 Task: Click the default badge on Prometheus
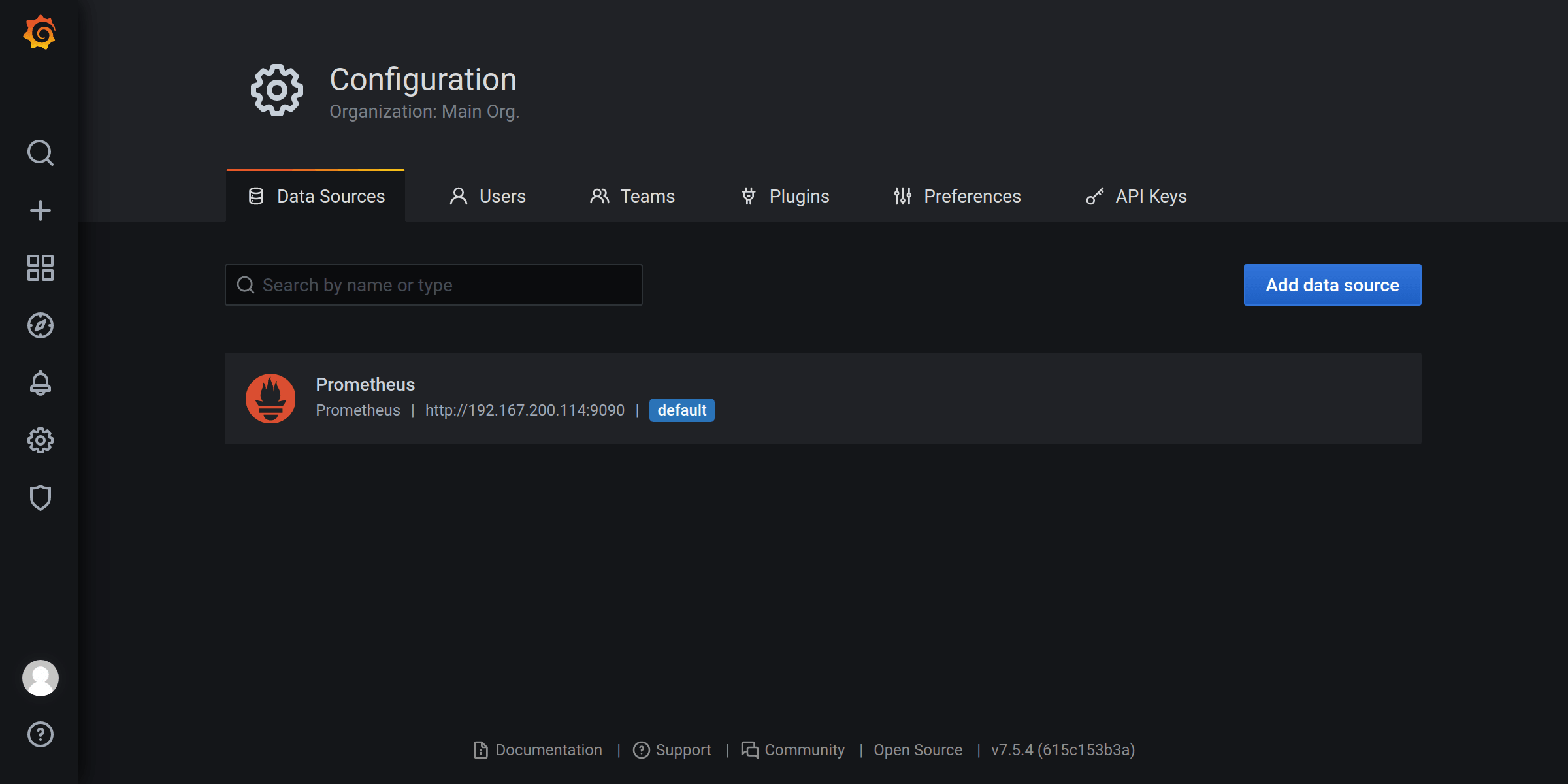click(681, 409)
